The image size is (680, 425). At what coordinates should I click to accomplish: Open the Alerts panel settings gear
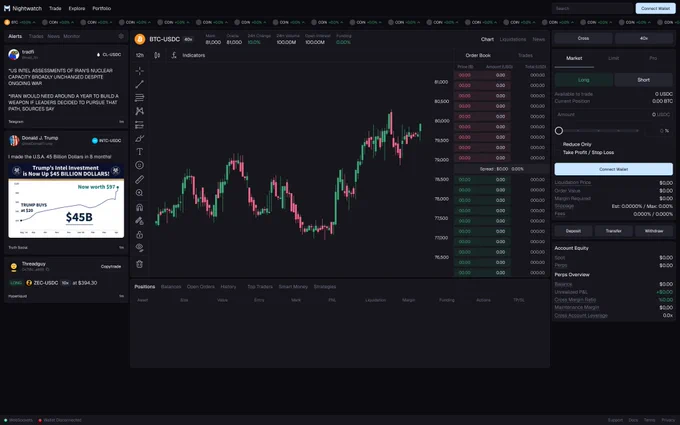click(121, 36)
